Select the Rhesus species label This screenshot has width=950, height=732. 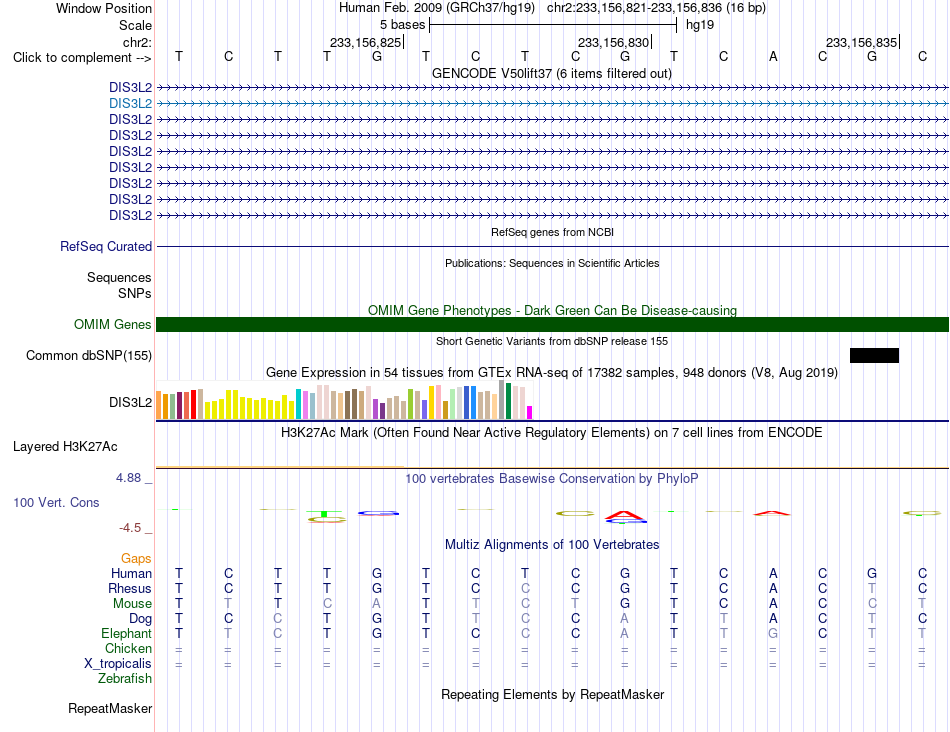(130, 588)
